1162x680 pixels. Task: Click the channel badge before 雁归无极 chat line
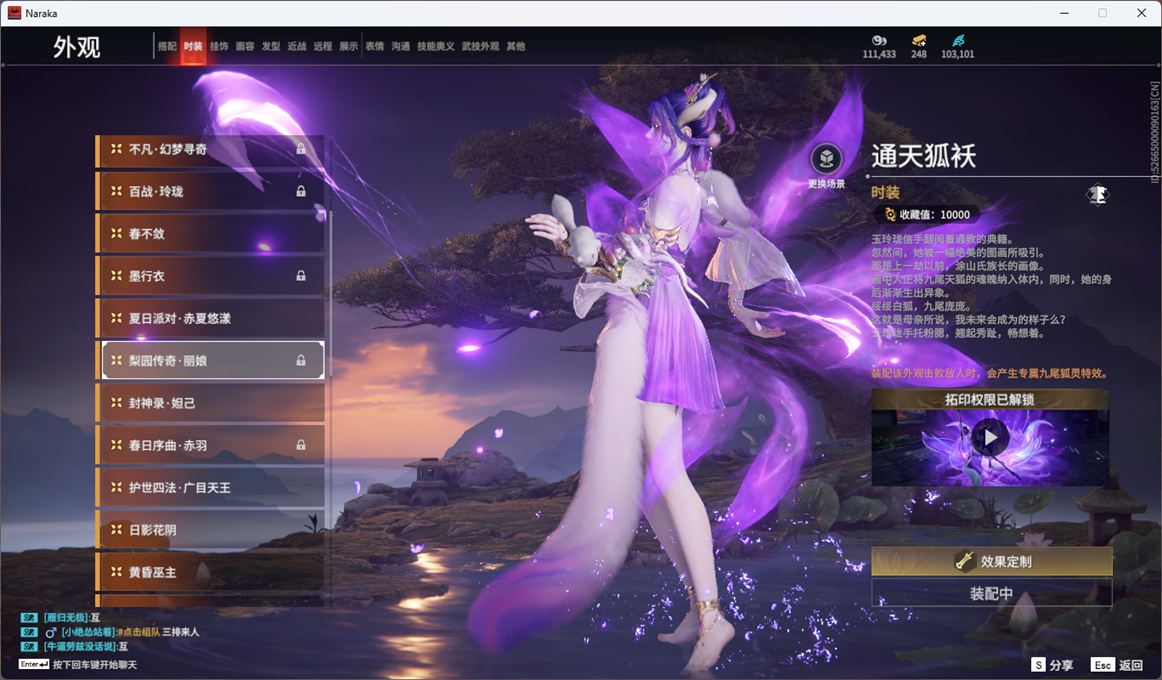coord(29,618)
